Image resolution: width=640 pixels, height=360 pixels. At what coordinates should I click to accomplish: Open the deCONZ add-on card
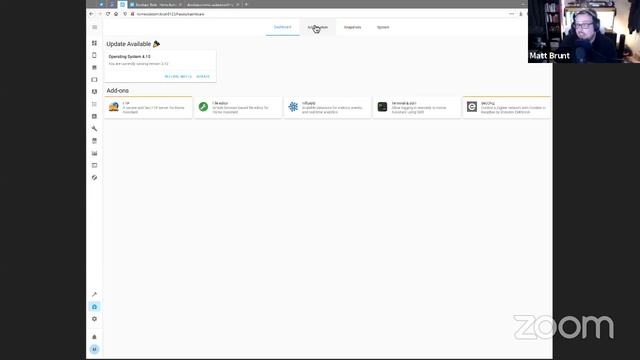(x=507, y=107)
